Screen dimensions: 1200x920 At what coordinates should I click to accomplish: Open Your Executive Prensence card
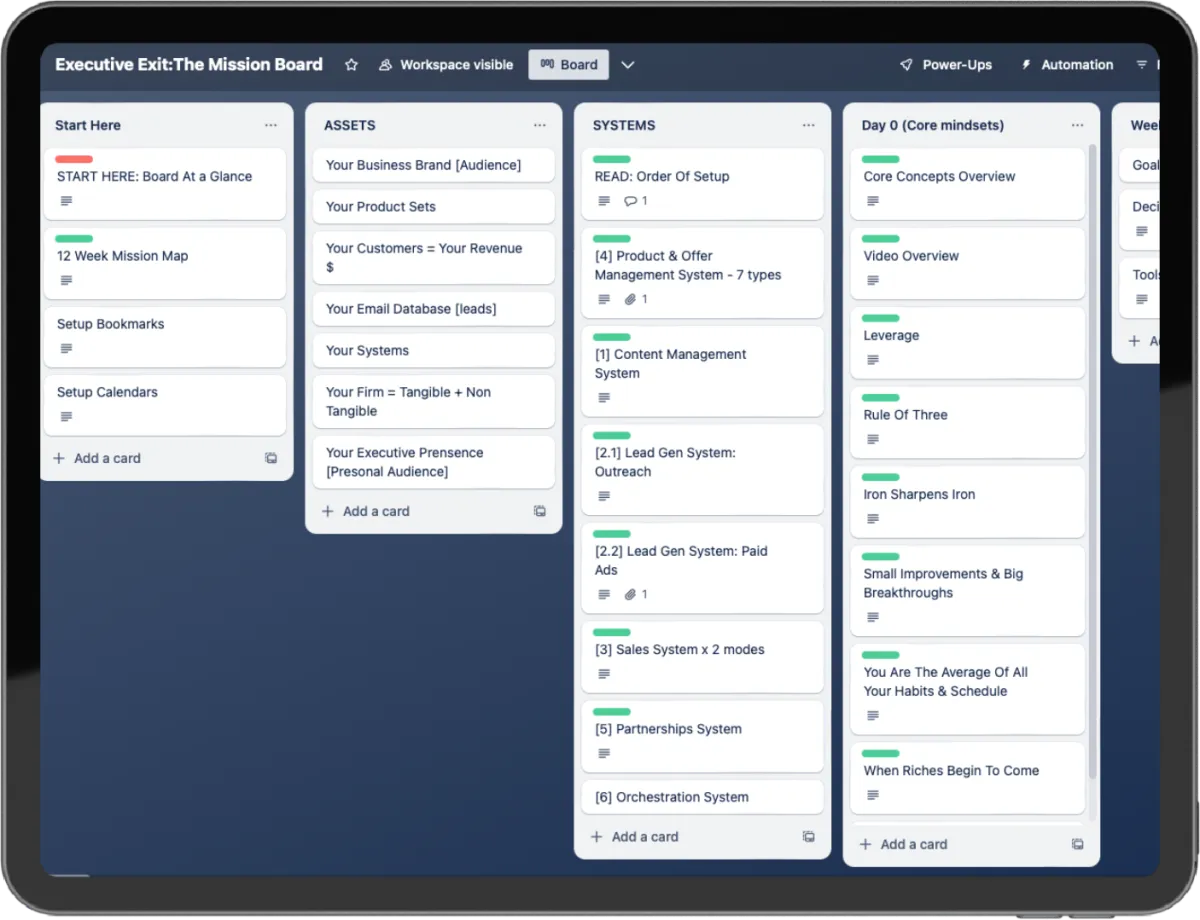433,462
